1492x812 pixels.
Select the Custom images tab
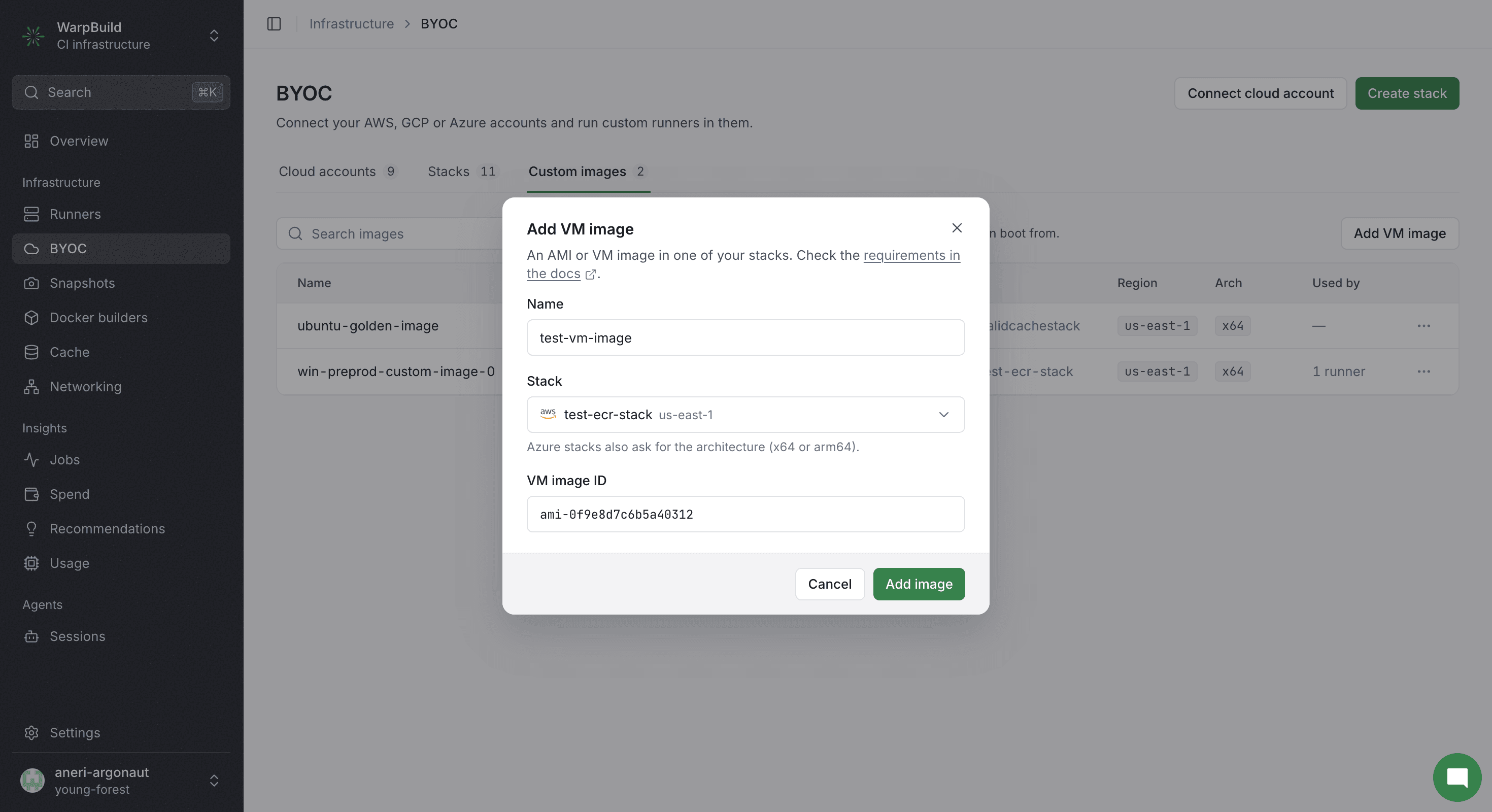(588, 172)
